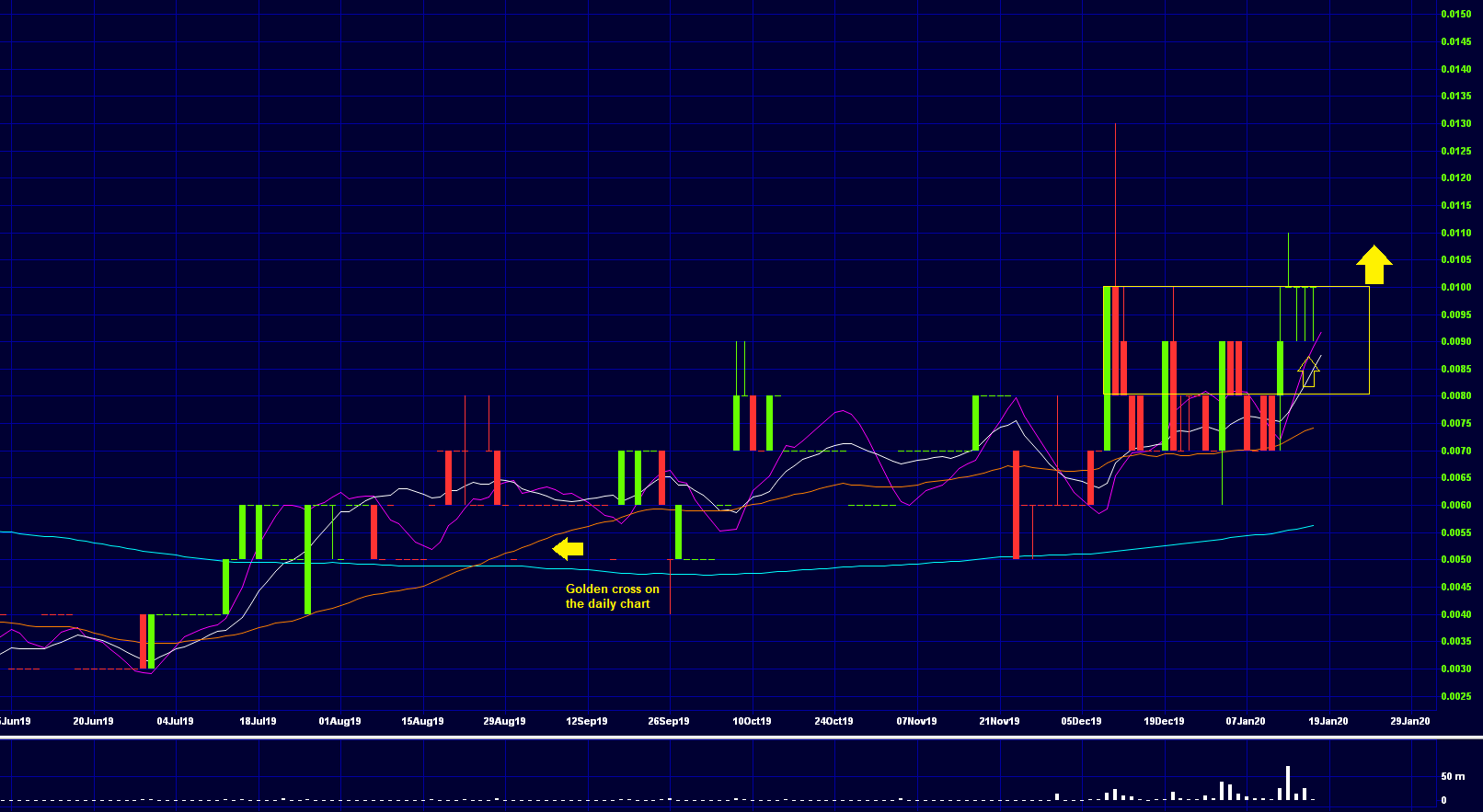Image resolution: width=1483 pixels, height=812 pixels.
Task: Click the 0.0065 price axis label
Action: pos(1455,477)
